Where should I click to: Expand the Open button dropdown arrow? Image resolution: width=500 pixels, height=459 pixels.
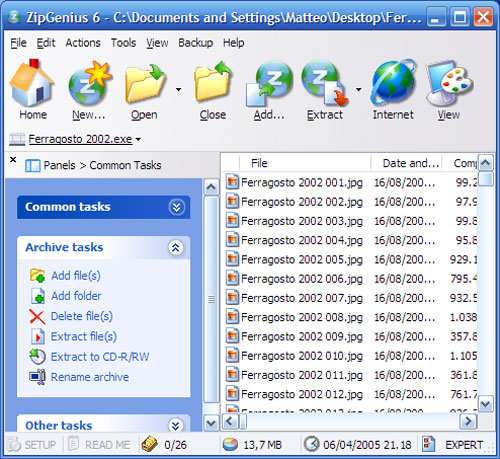coord(179,89)
